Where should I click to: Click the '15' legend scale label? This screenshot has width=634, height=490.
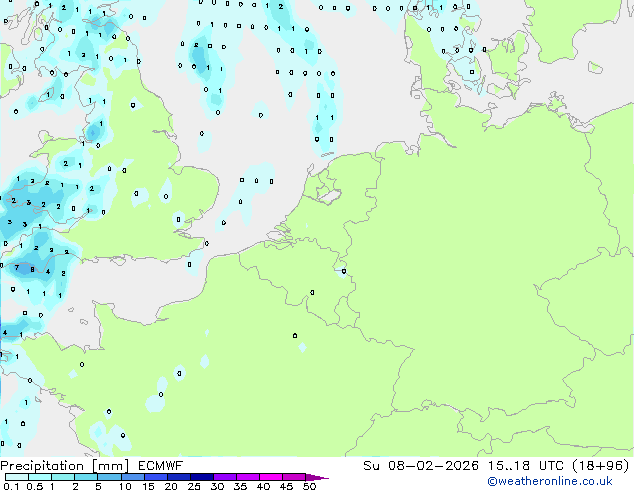(x=148, y=486)
